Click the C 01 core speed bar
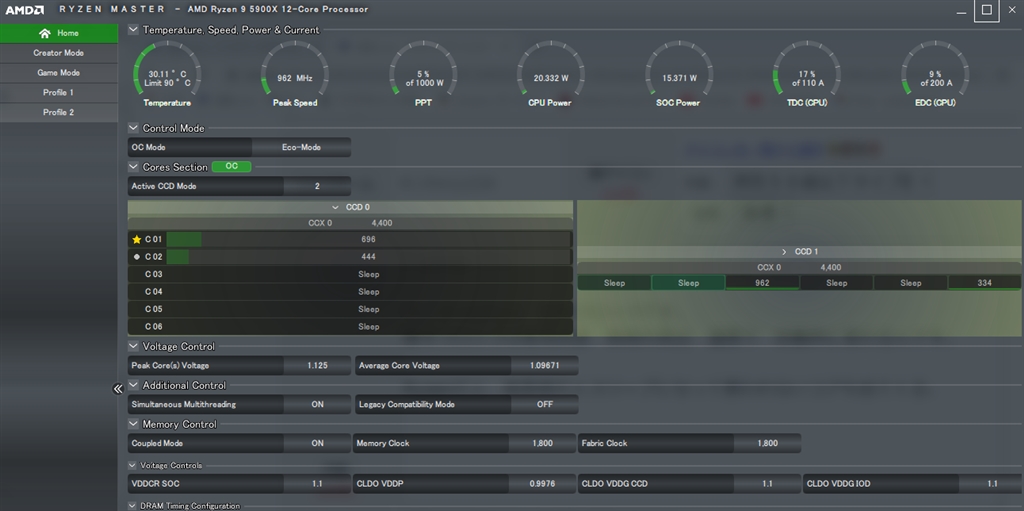The image size is (1024, 511). click(368, 240)
